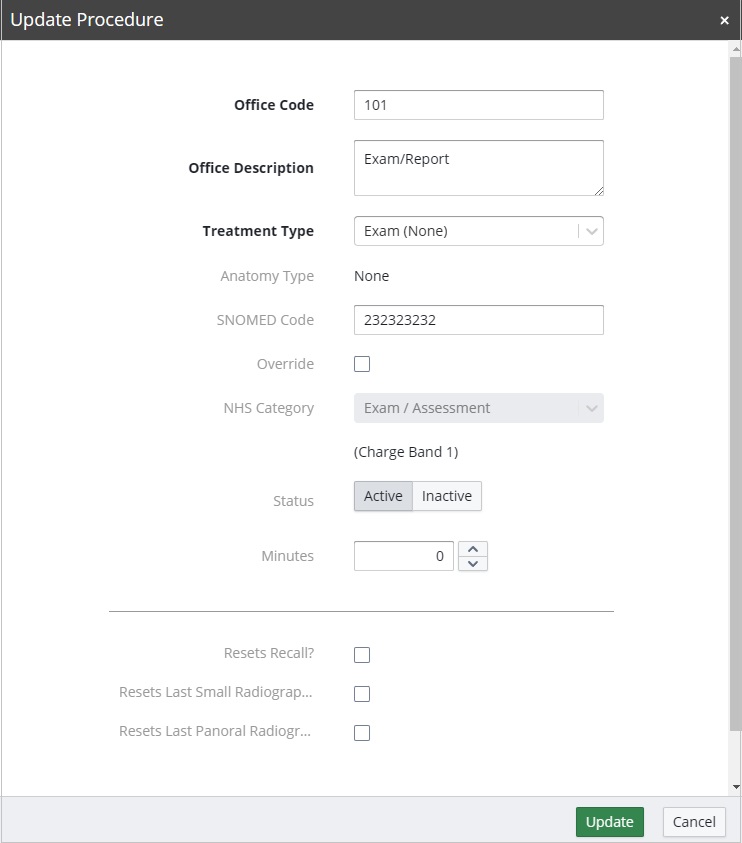The width and height of the screenshot is (742, 843).
Task: Increase the Minutes value with up arrow
Action: 473,548
